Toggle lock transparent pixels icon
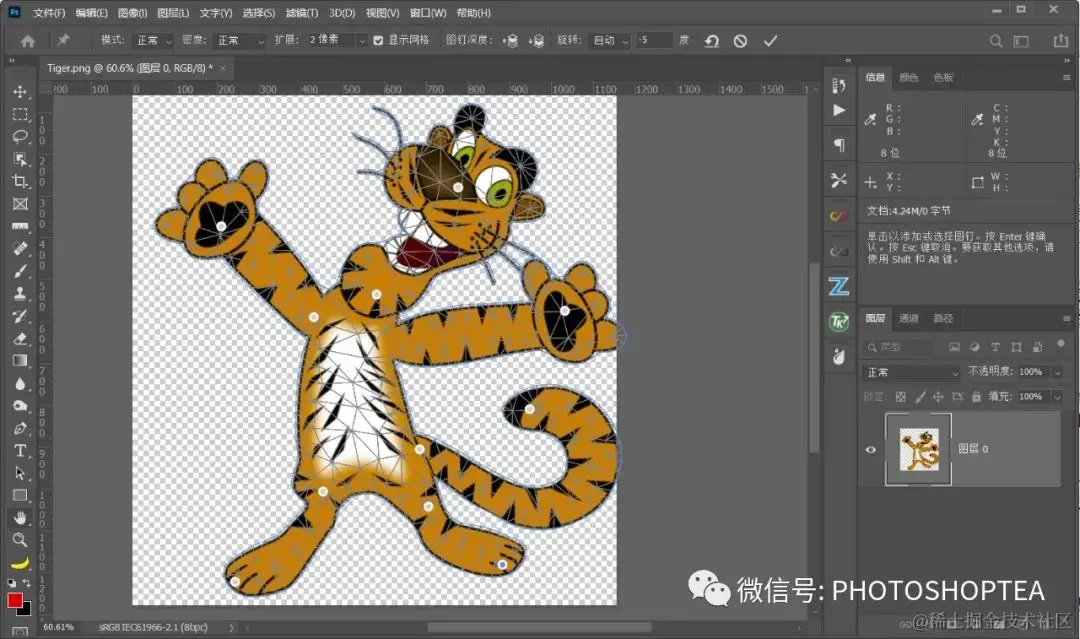Screen dimensions: 1080x639 tap(900, 397)
